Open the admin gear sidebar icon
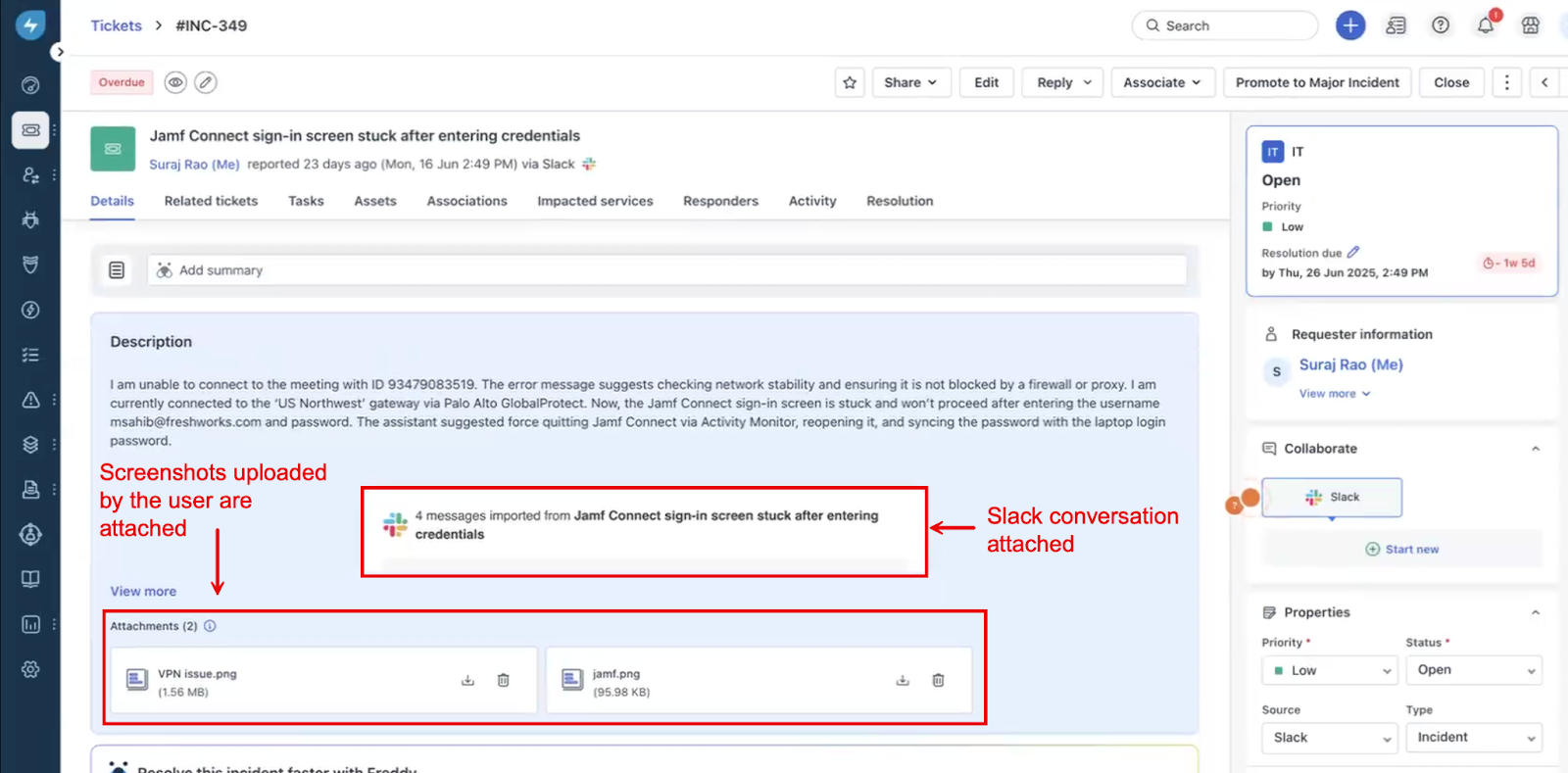1568x773 pixels. point(30,669)
